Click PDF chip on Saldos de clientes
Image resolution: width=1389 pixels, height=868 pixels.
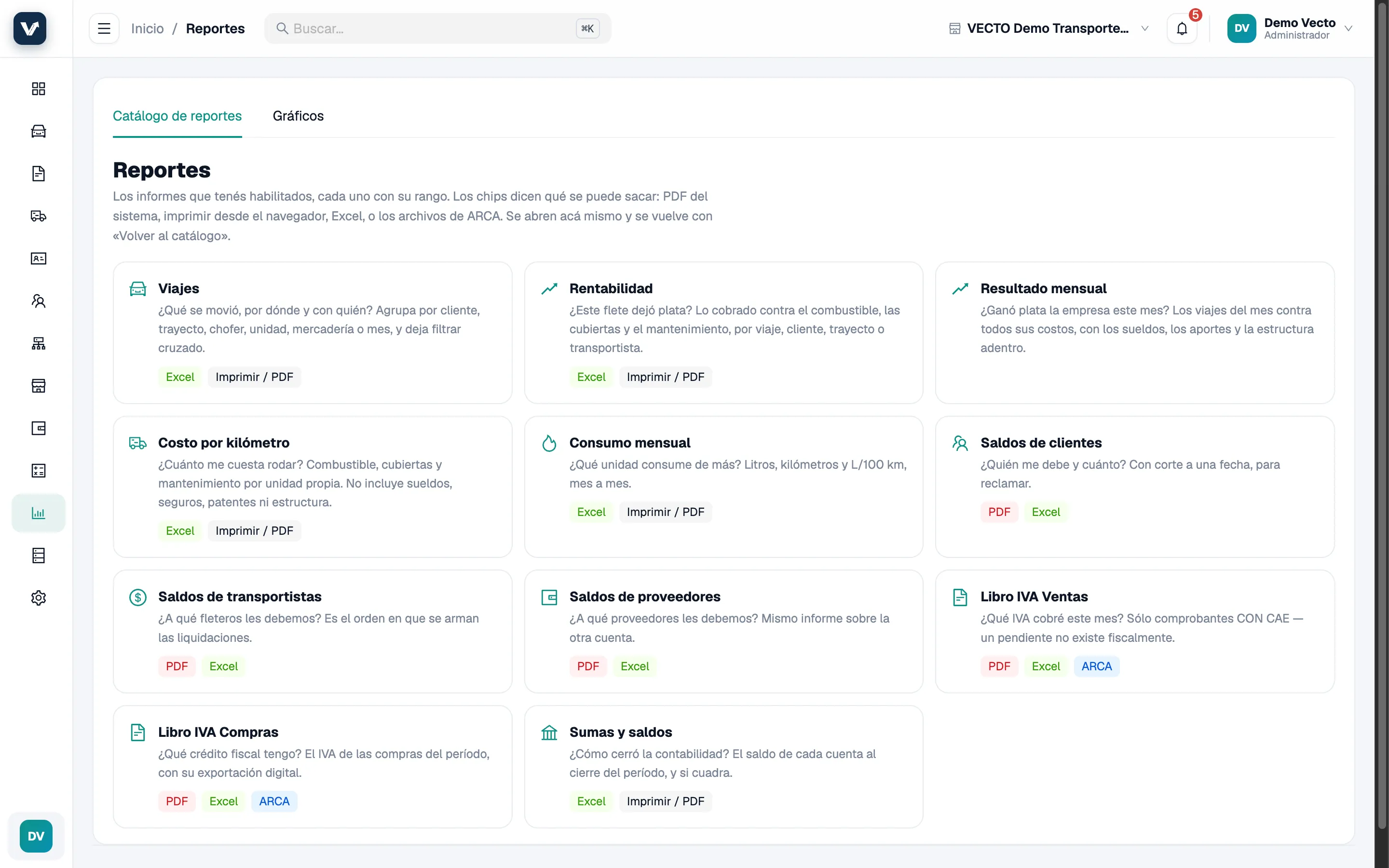(999, 512)
